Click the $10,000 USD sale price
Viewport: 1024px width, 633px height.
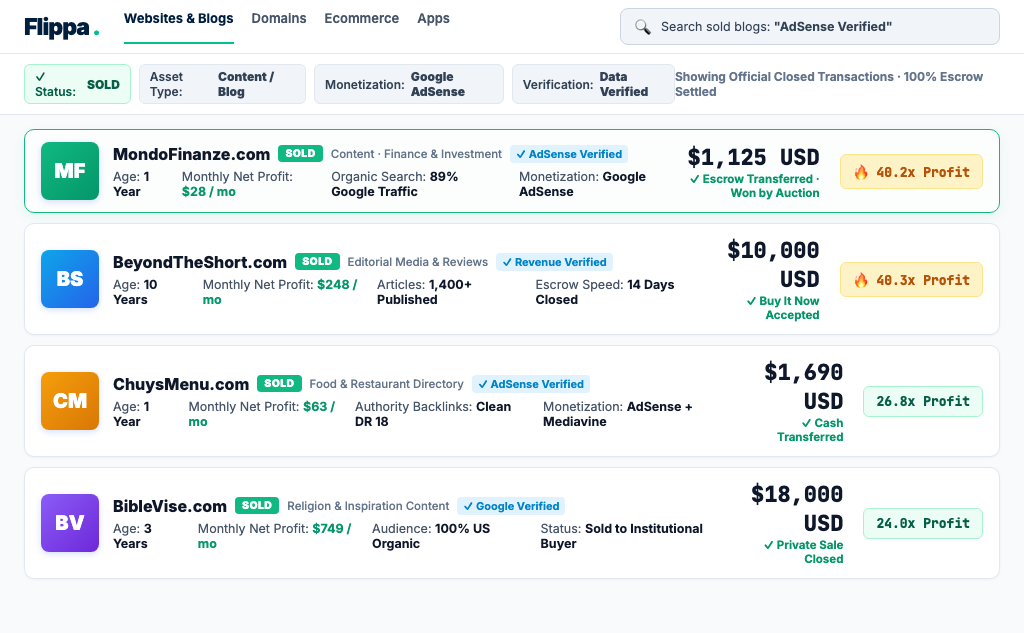click(x=773, y=265)
